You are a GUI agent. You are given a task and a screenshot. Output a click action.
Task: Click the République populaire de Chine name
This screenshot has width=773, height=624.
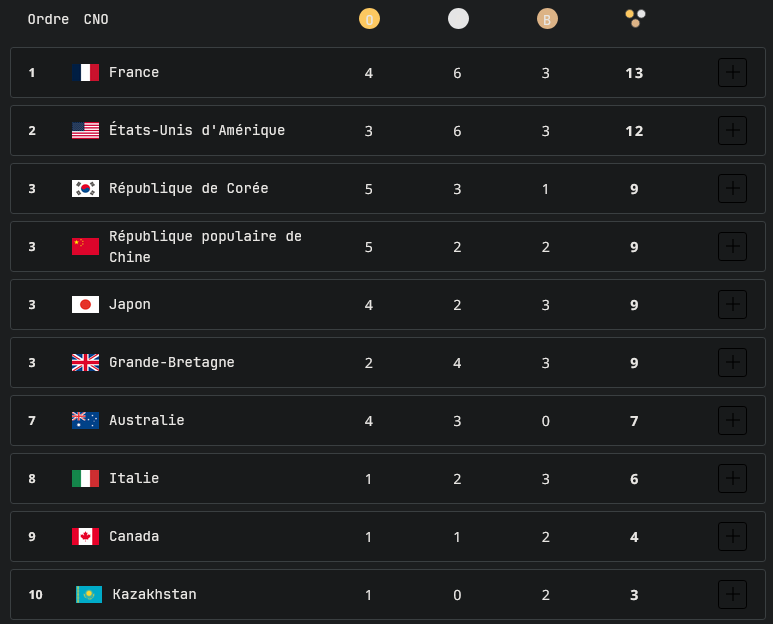(205, 247)
